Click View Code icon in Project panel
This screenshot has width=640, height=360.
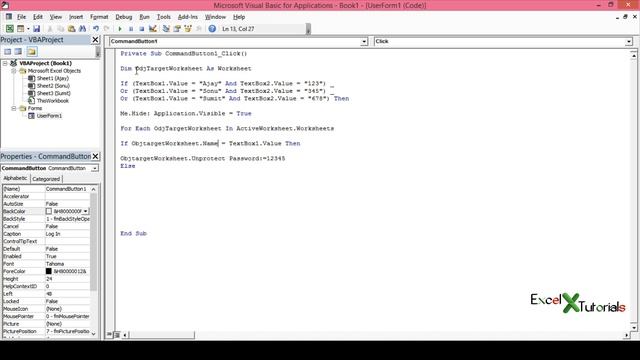(7, 51)
